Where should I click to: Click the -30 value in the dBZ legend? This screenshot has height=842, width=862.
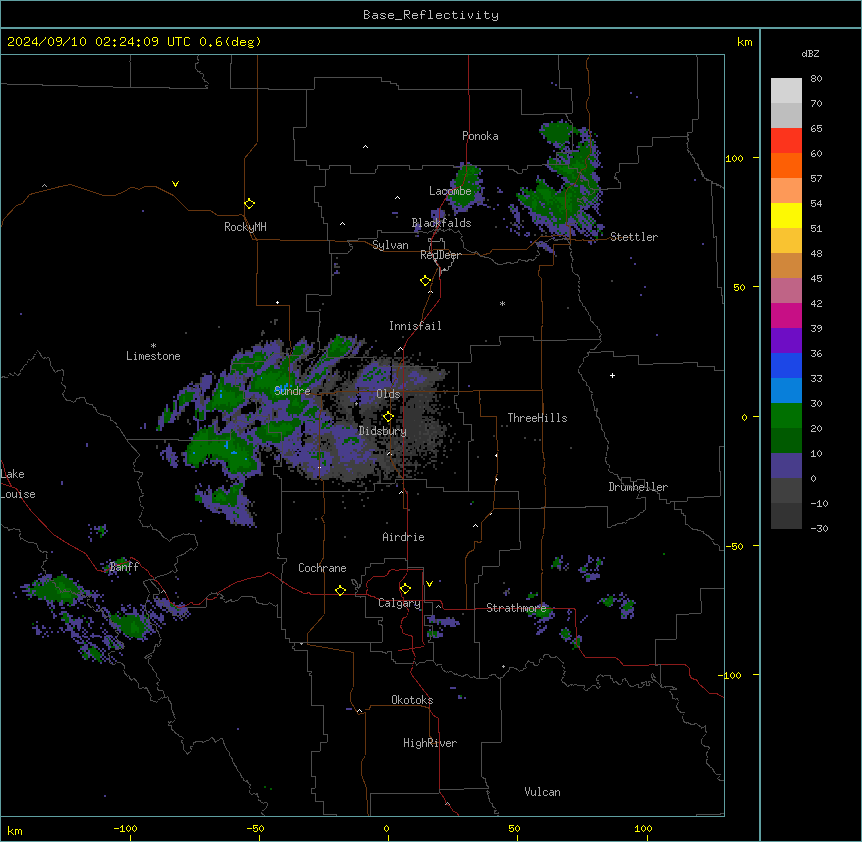(819, 529)
